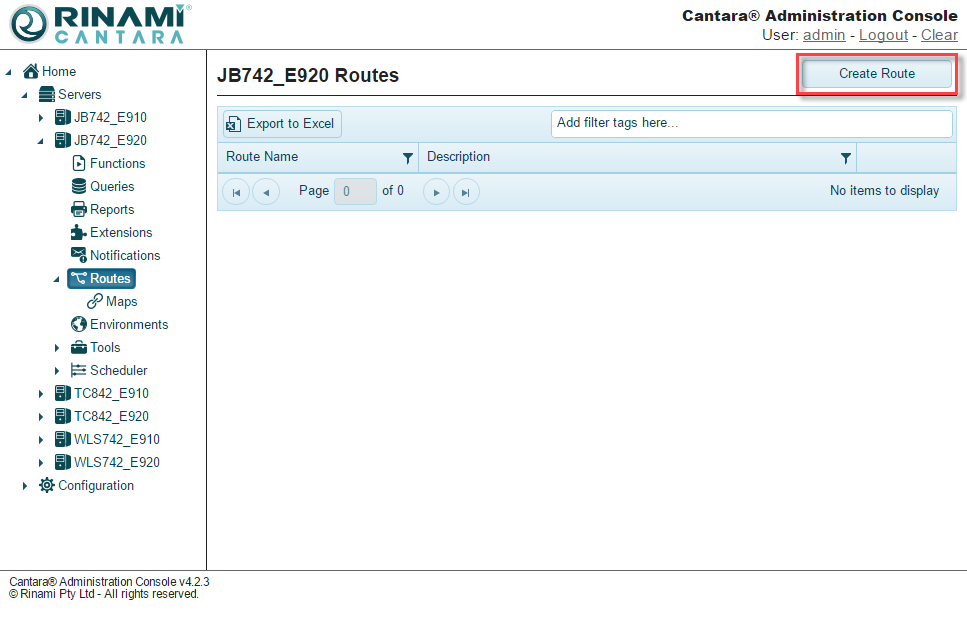Click the page number box
The height and width of the screenshot is (620, 967).
(355, 191)
